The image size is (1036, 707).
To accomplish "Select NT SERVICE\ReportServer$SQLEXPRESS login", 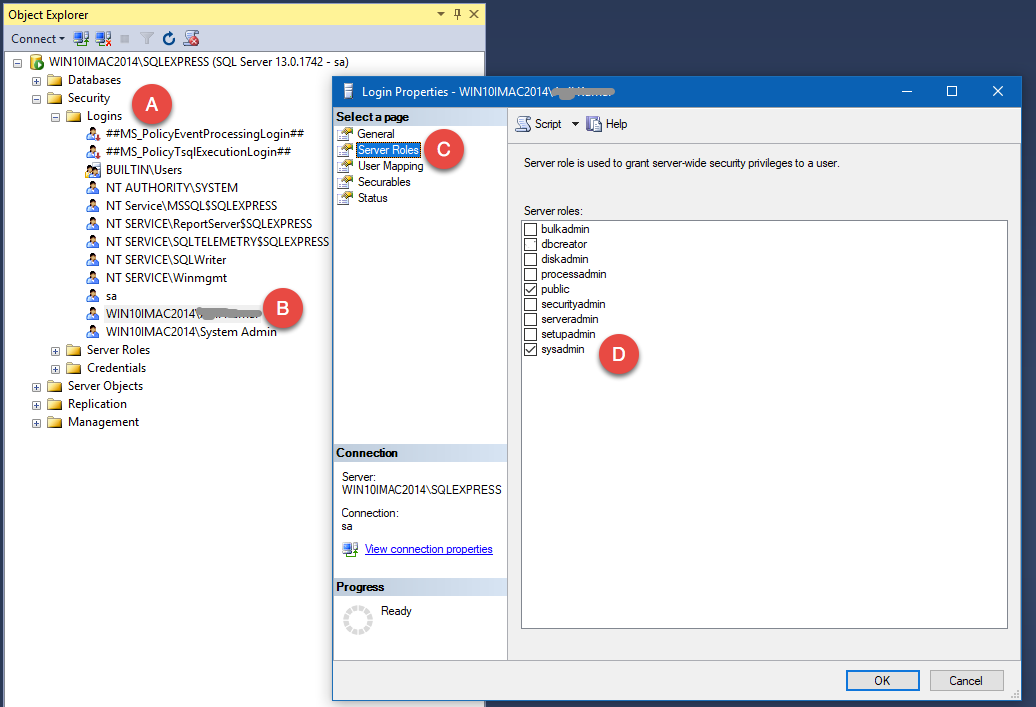I will click(x=209, y=224).
